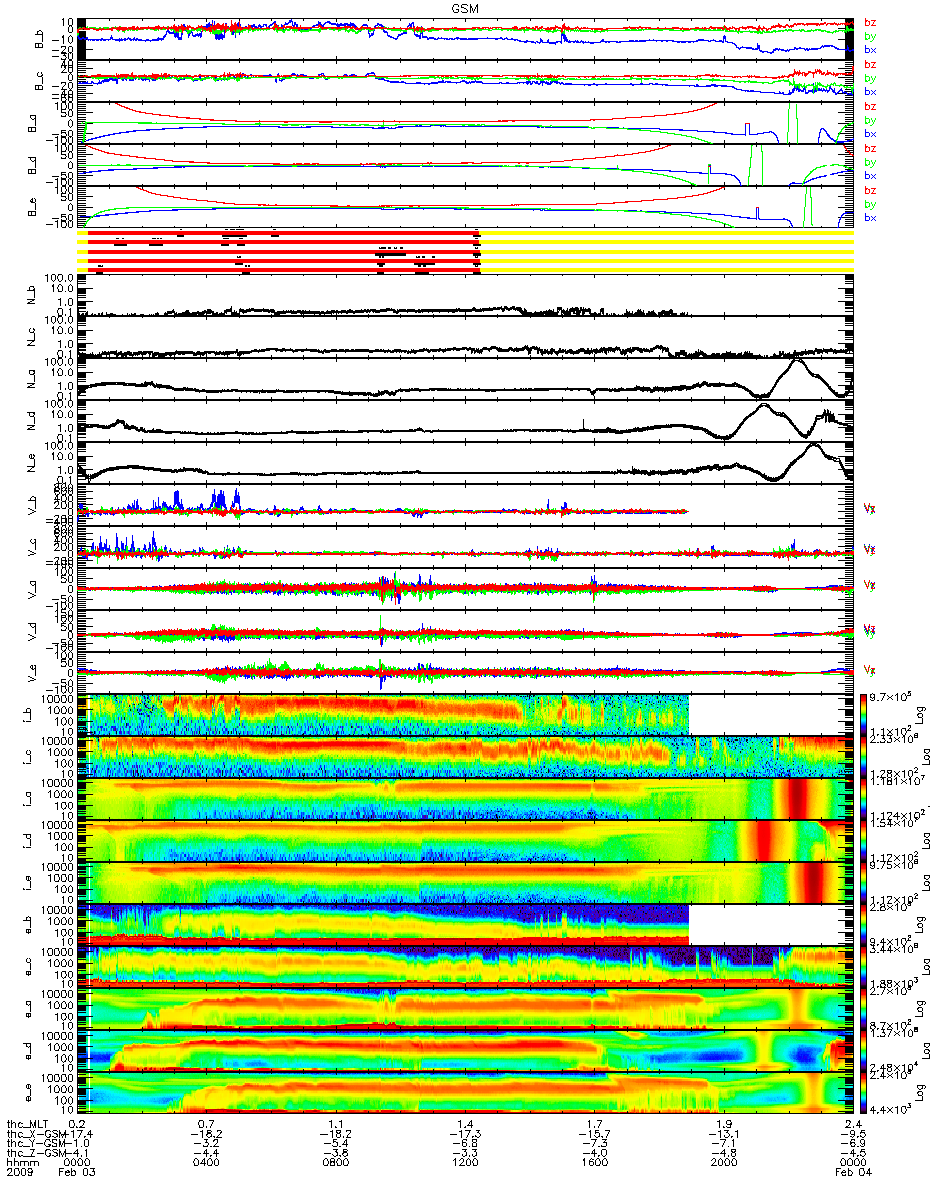Click the bx legend of panel B_b
930x1200 pixels.
[x=870, y=49]
